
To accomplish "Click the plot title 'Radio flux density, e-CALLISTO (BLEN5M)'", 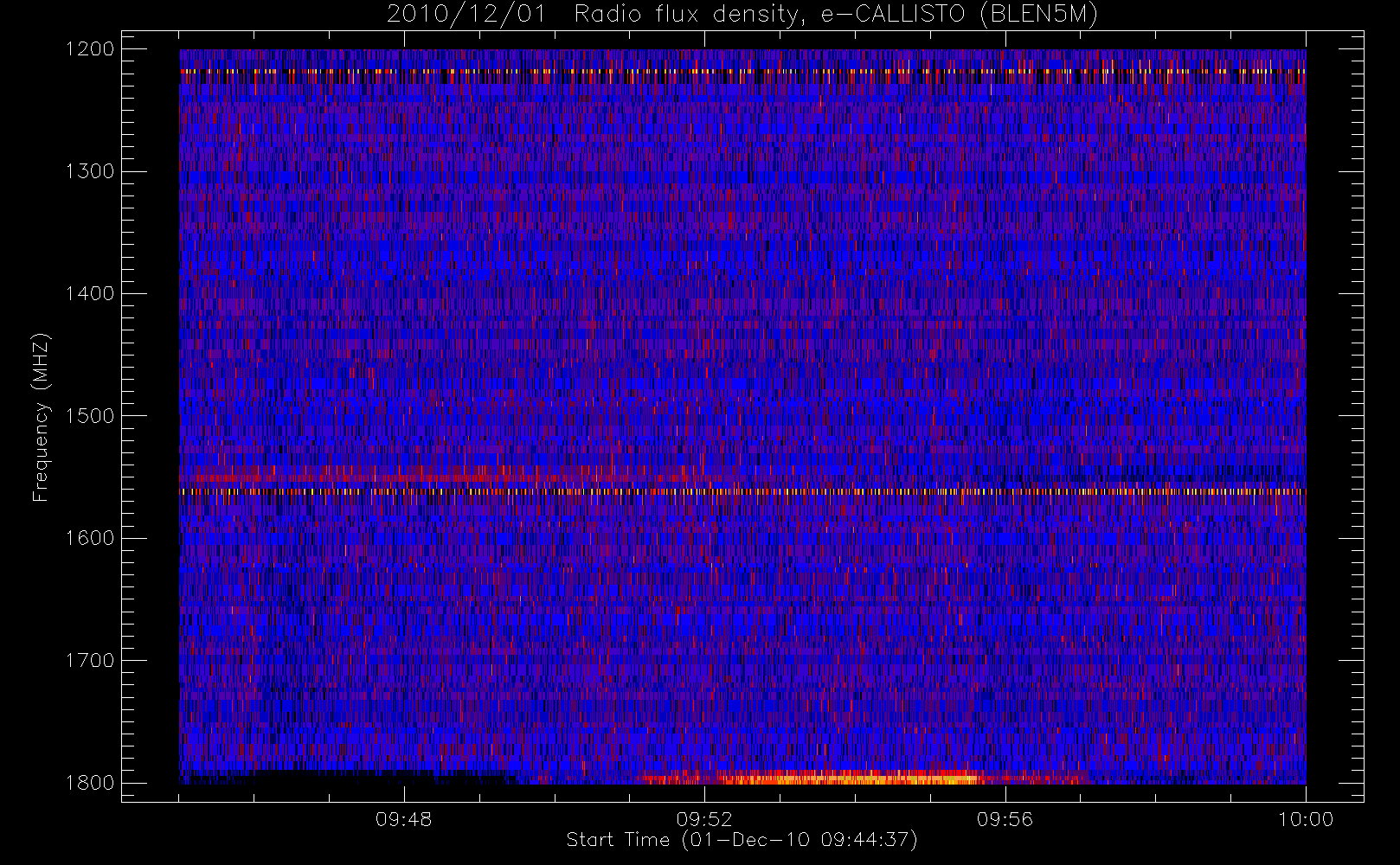I will (x=837, y=14).
